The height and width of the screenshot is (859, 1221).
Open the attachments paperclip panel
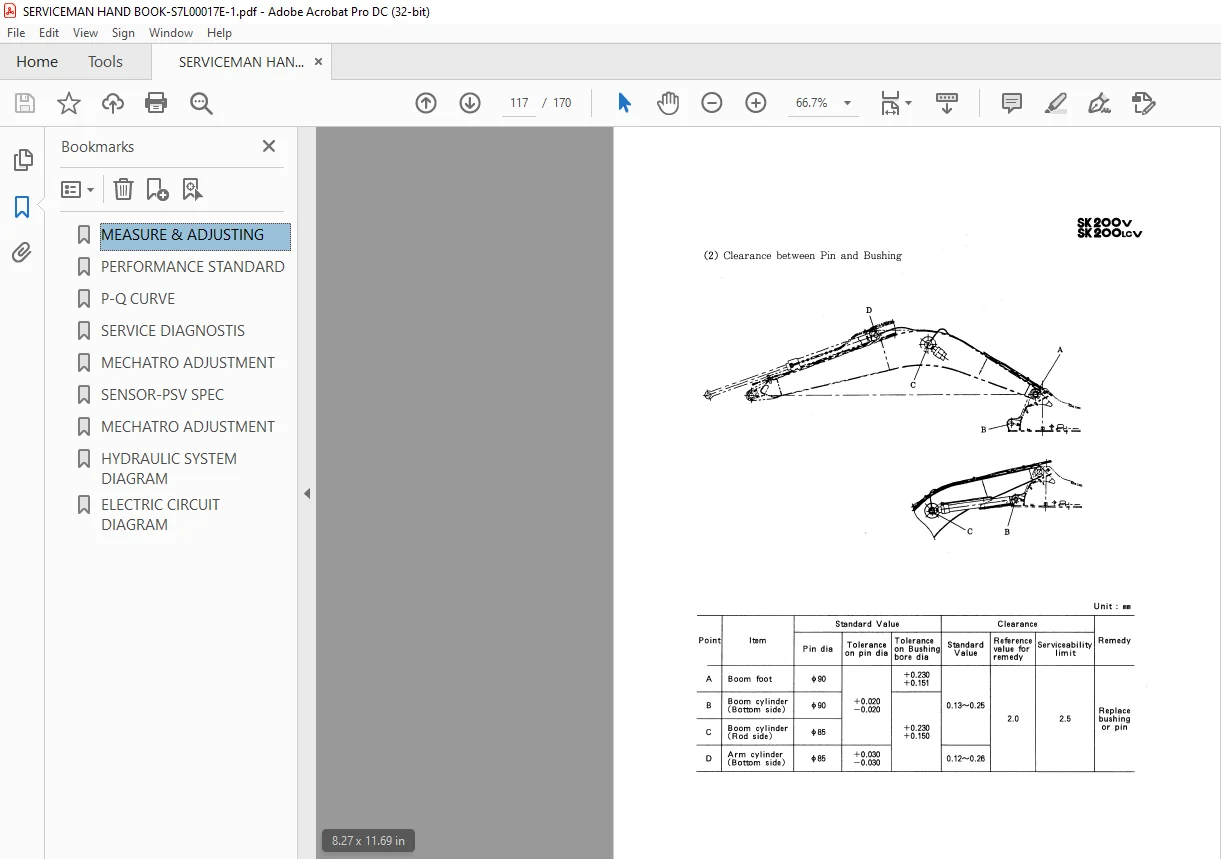coord(22,252)
